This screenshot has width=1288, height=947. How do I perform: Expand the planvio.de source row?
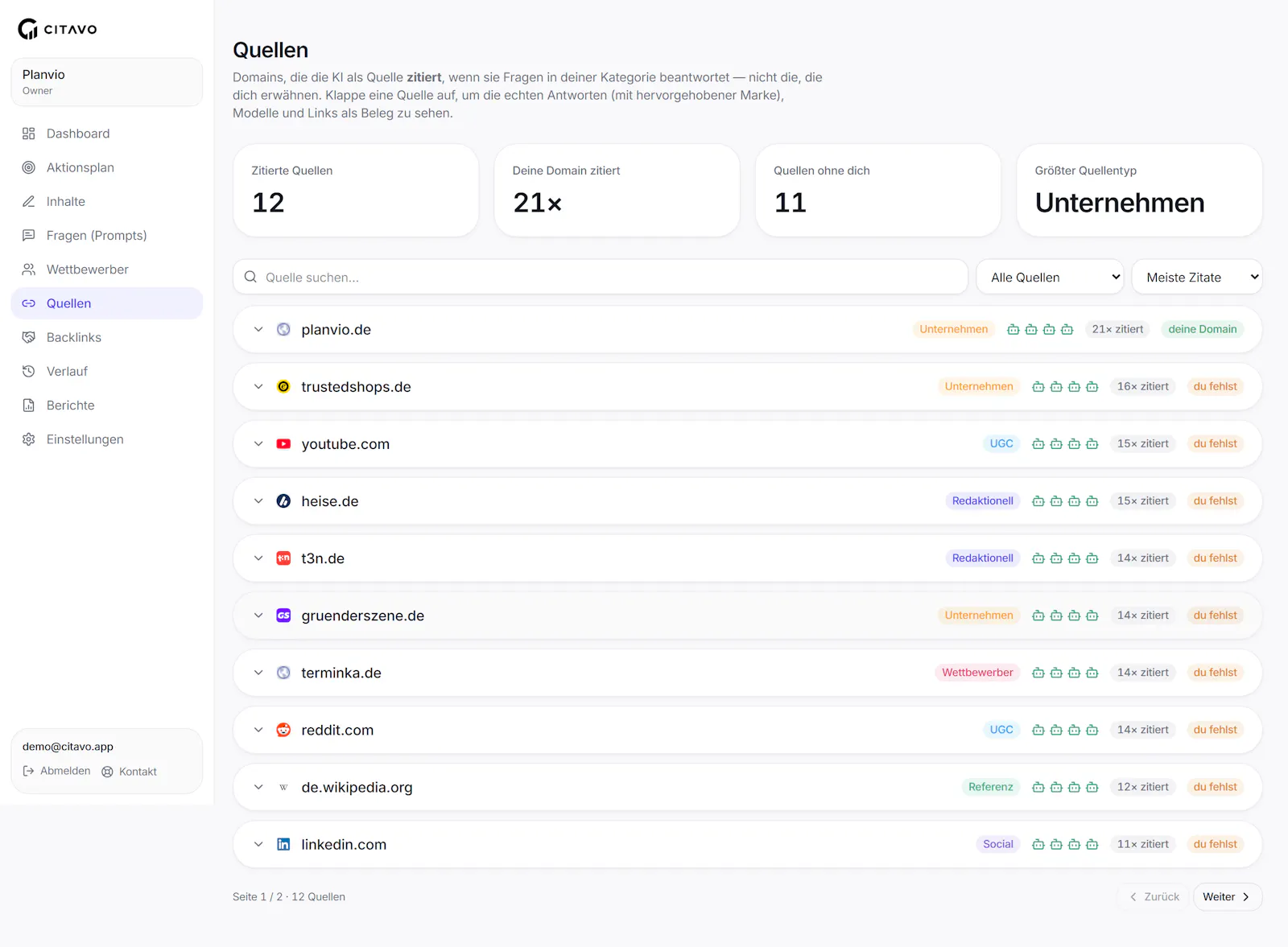pos(258,329)
